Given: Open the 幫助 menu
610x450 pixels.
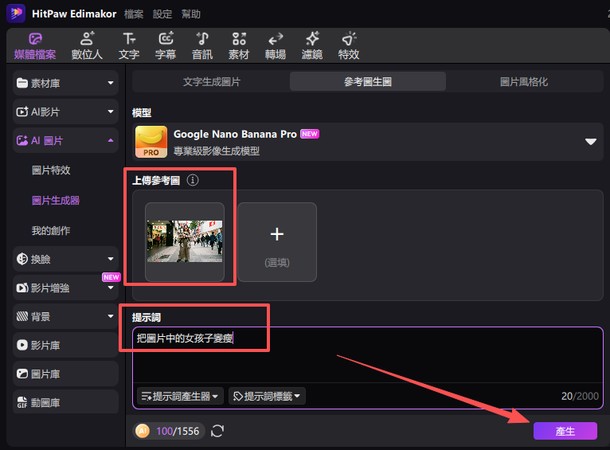Looking at the screenshot, I should tap(191, 14).
